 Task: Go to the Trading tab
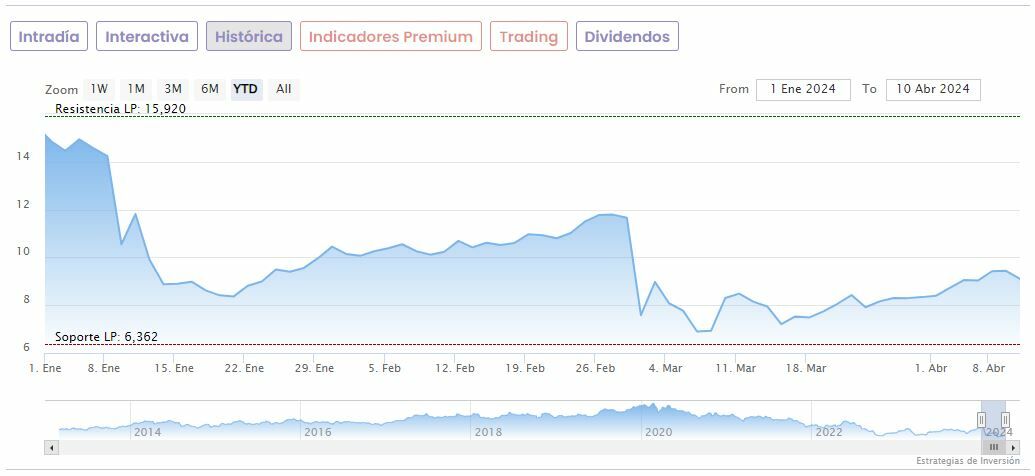click(528, 37)
